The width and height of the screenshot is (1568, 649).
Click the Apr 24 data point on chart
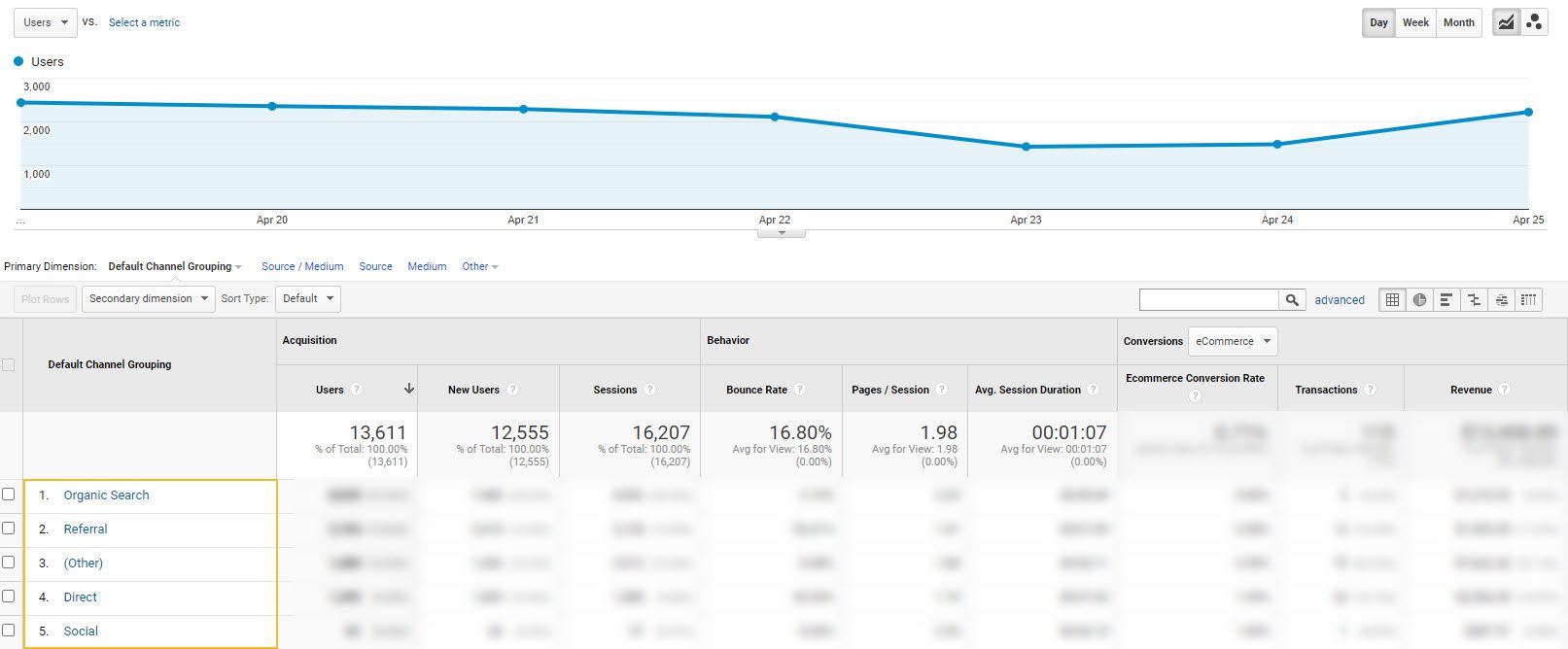click(1277, 144)
